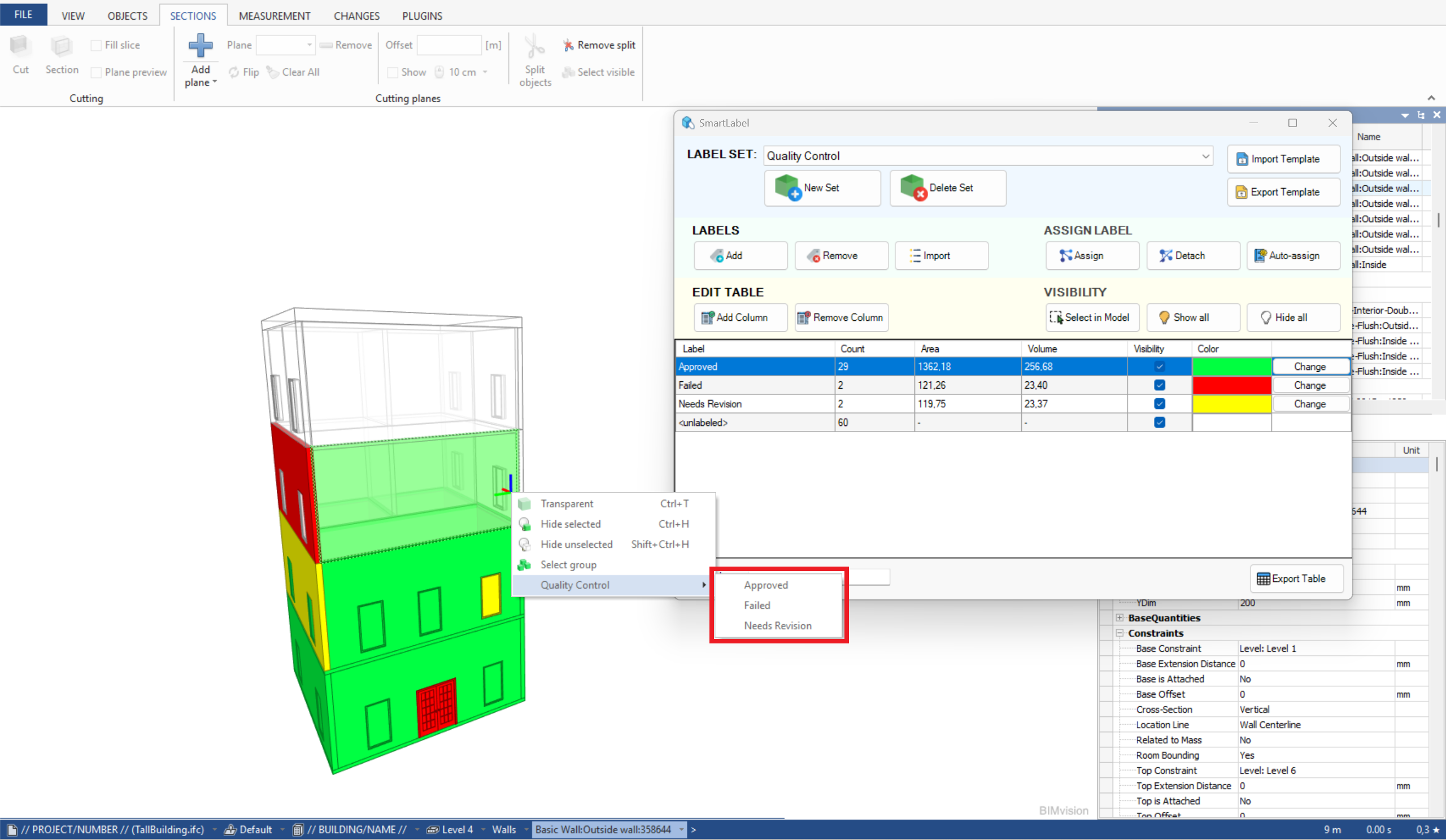Enable the Plane preview checkbox
The height and width of the screenshot is (840, 1446).
pyautogui.click(x=97, y=72)
